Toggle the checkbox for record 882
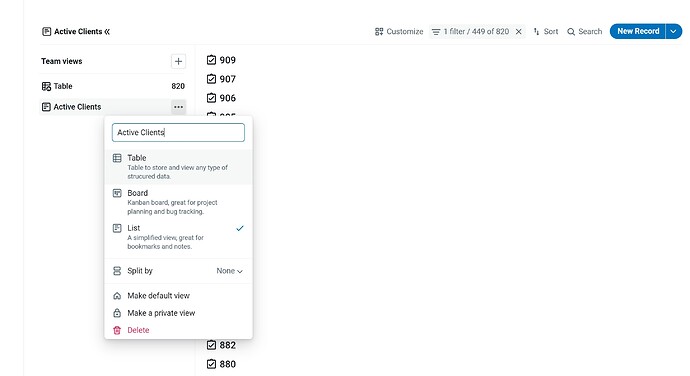This screenshot has height=376, width=690. 211,345
